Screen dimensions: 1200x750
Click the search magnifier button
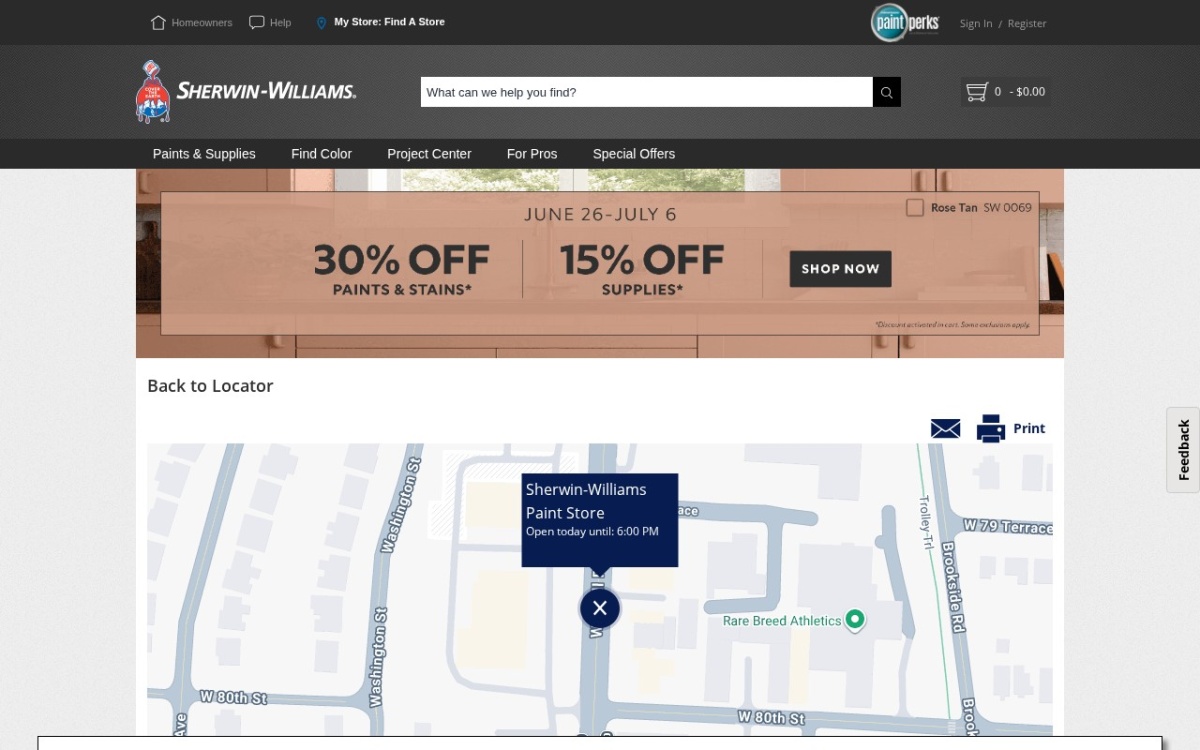coord(887,92)
